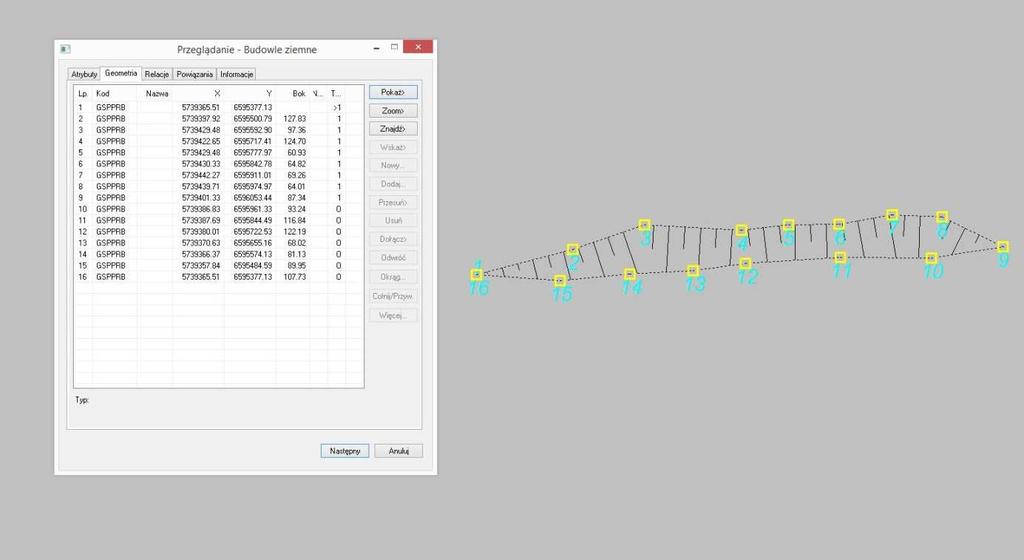
Task: Click the Dodaj... button
Action: coord(393,183)
